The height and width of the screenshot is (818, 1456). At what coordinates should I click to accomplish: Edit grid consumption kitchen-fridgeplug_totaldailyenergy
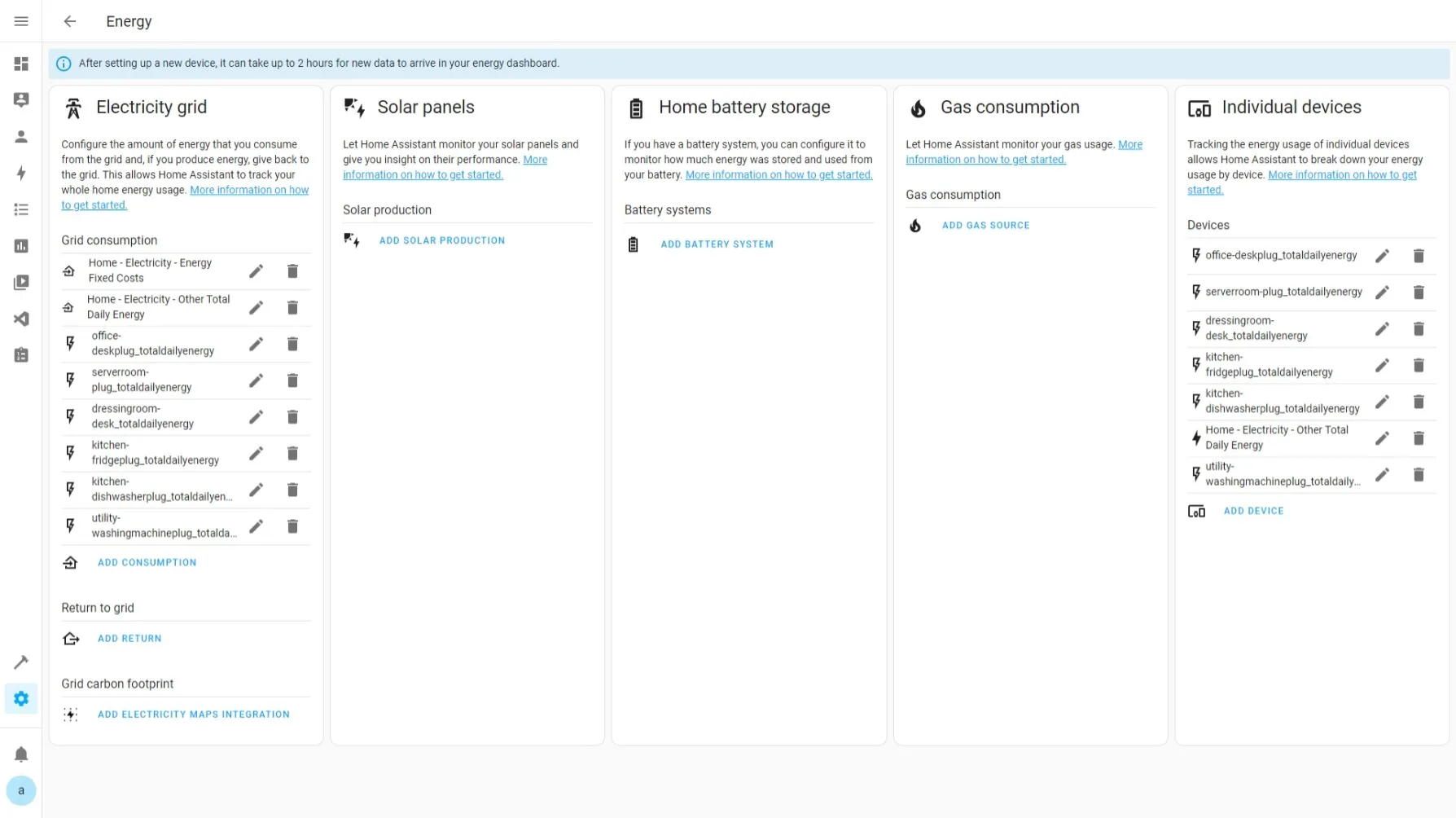point(257,453)
